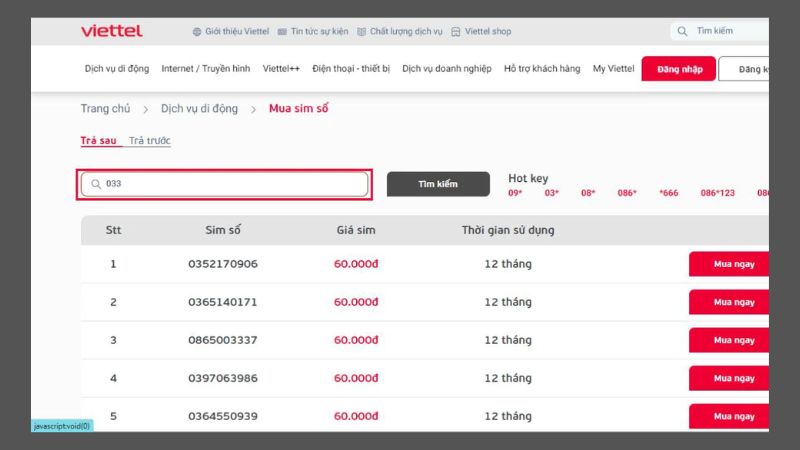The image size is (800, 450).
Task: Select hot key 086*123
Action: 717,193
